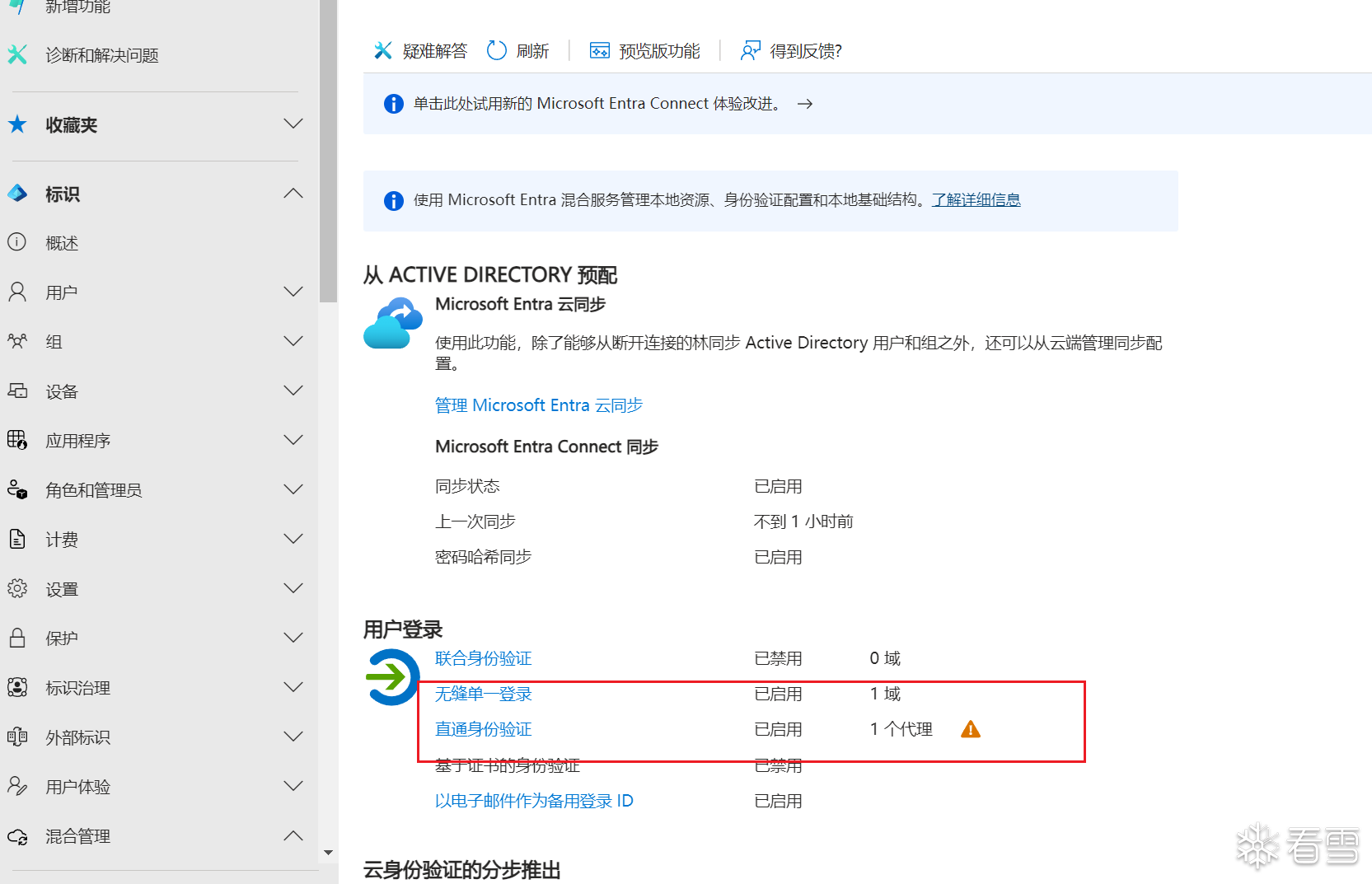1372x884 pixels.
Task: Open 了解详细信息 link
Action: pos(976,199)
